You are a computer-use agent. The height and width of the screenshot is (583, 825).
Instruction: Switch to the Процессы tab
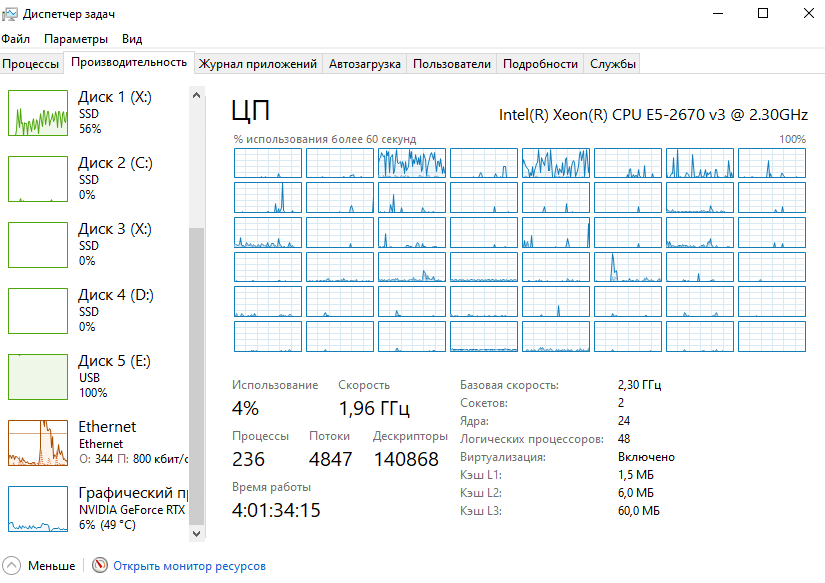31,64
